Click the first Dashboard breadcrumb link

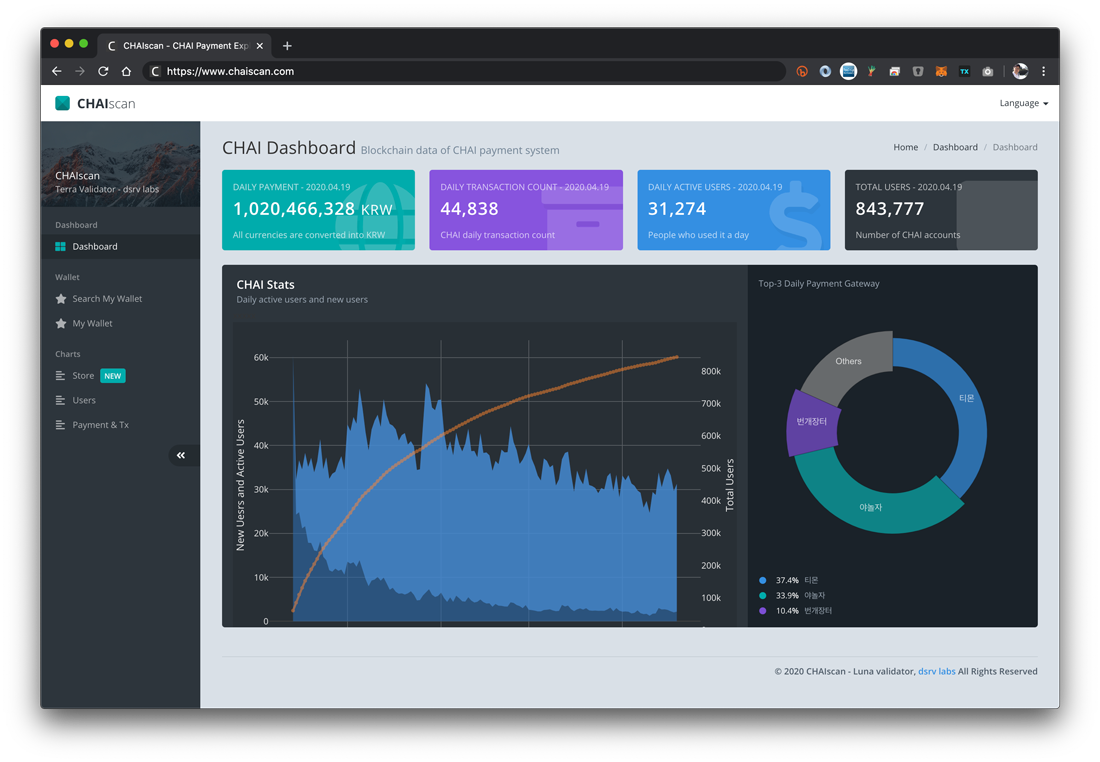[x=955, y=147]
